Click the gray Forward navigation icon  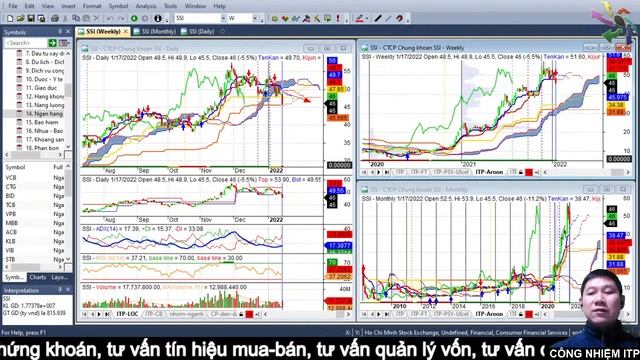145,18
